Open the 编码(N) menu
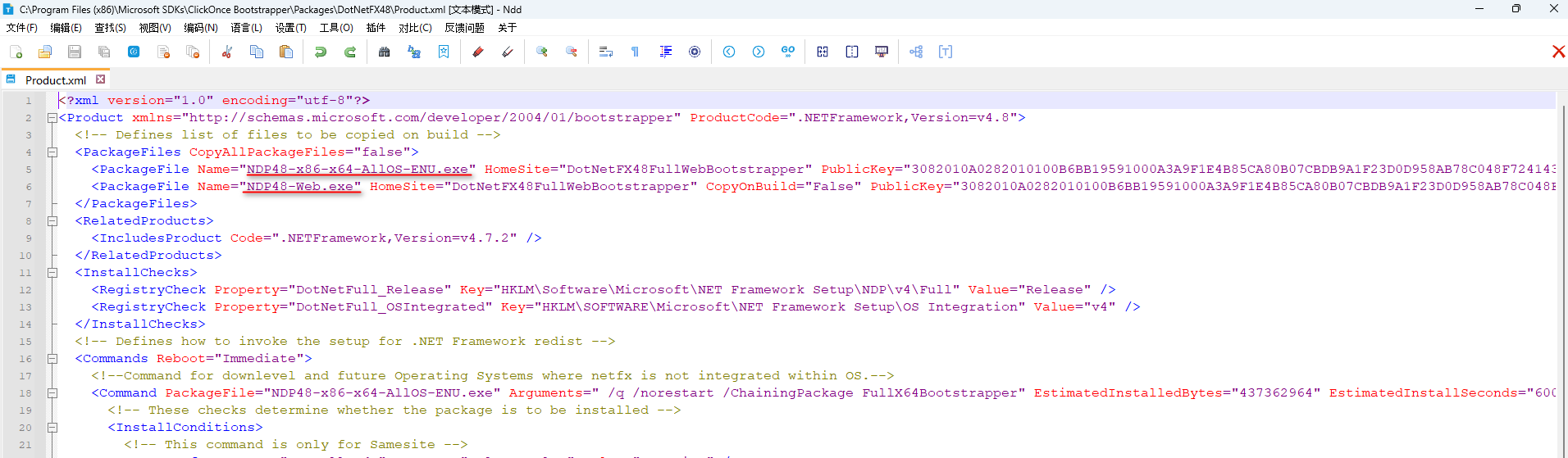Viewport: 1568px width, 458px height. click(201, 28)
